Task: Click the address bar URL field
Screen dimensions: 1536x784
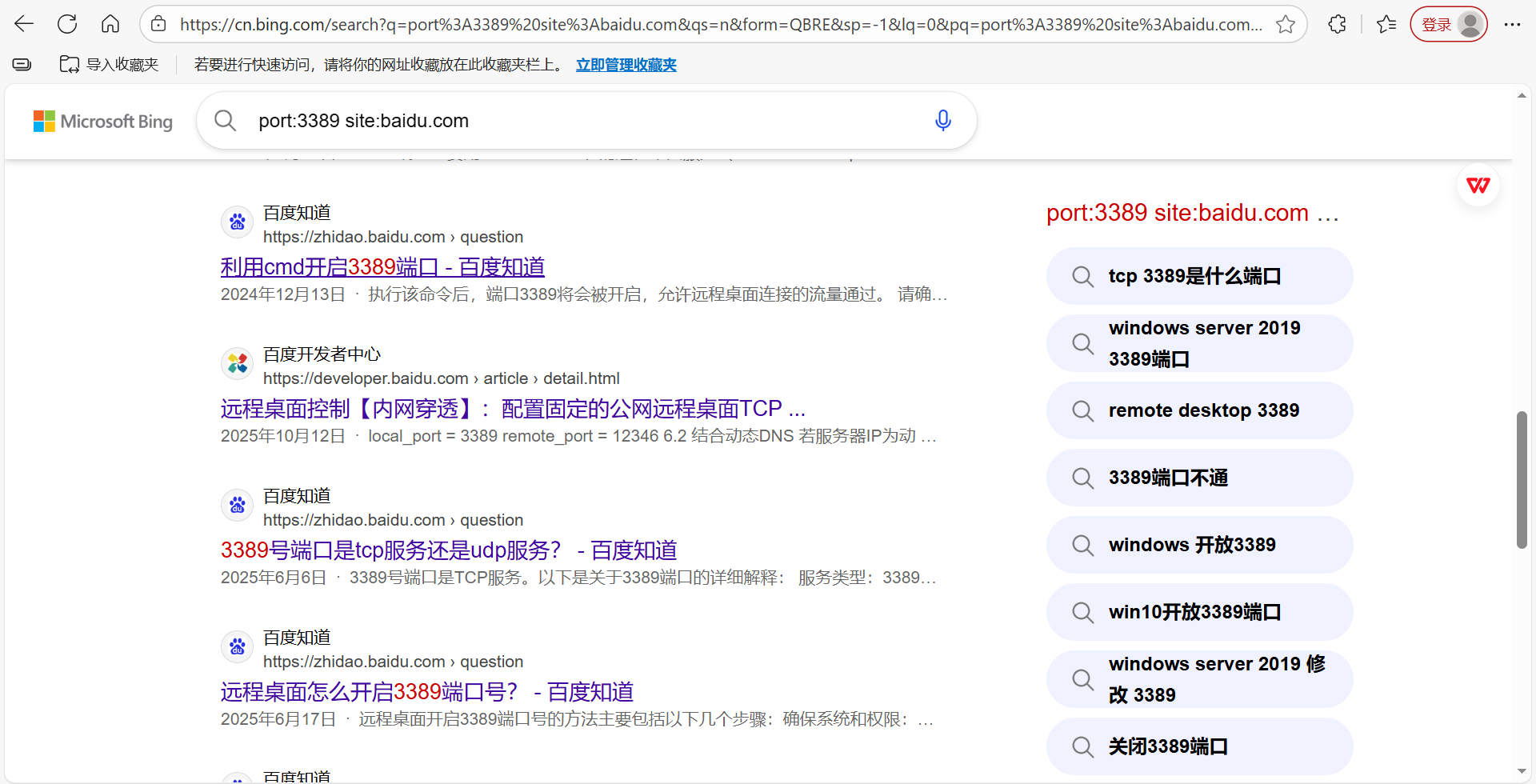Action: [721, 24]
